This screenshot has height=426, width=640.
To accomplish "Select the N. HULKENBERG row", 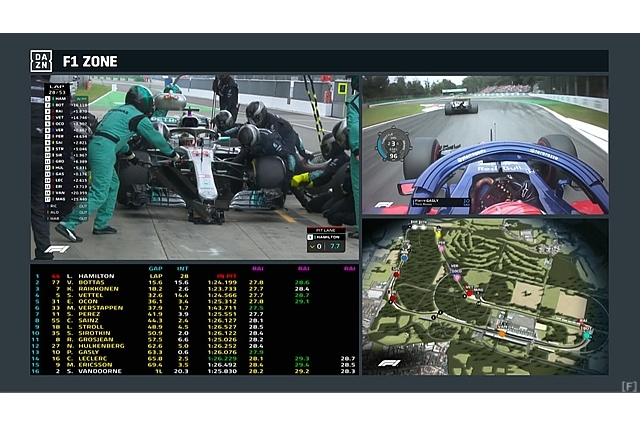I will (x=194, y=346).
